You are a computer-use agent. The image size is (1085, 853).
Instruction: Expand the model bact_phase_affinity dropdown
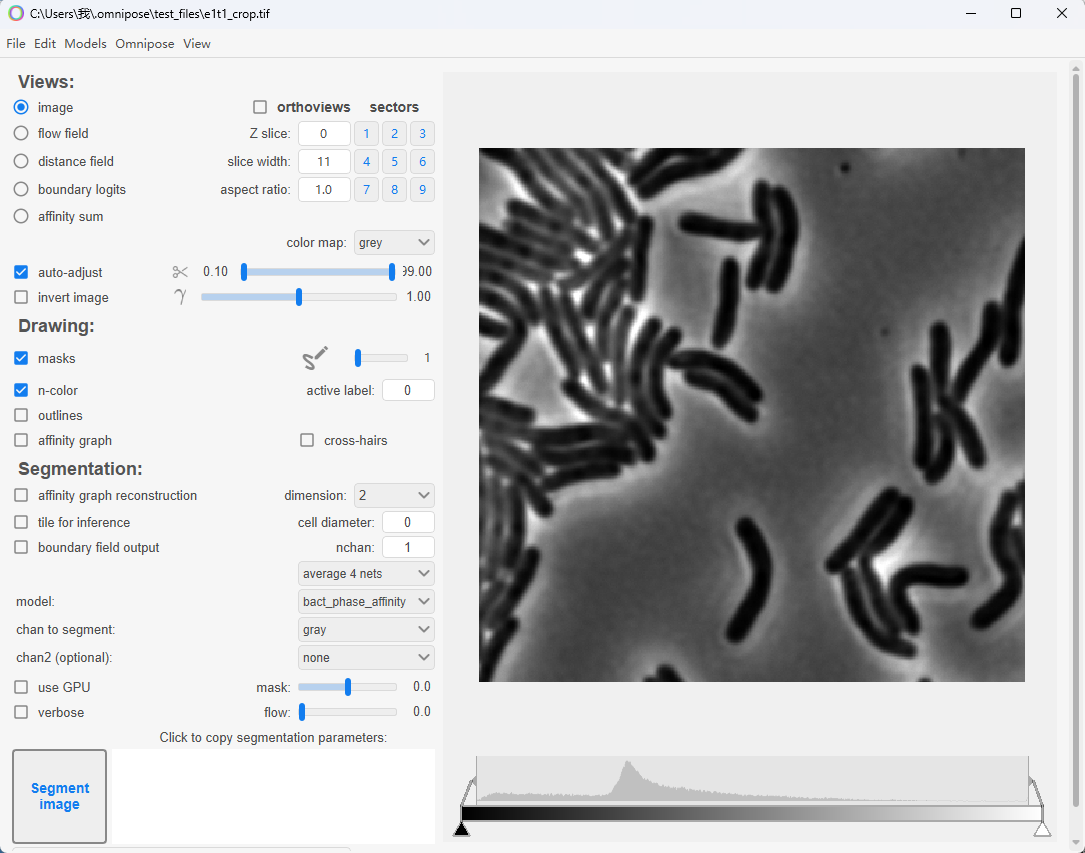[366, 602]
